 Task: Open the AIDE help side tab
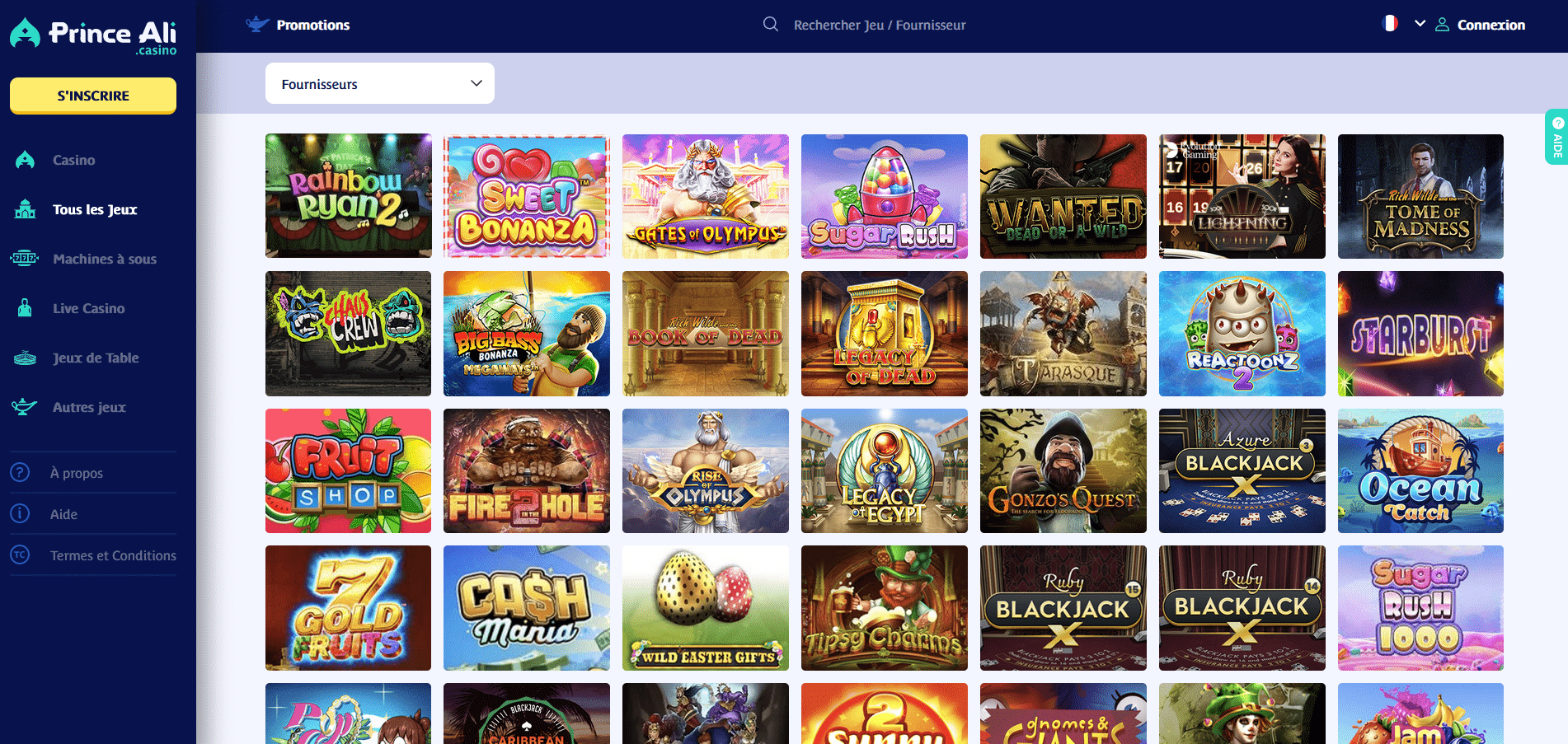click(1556, 137)
